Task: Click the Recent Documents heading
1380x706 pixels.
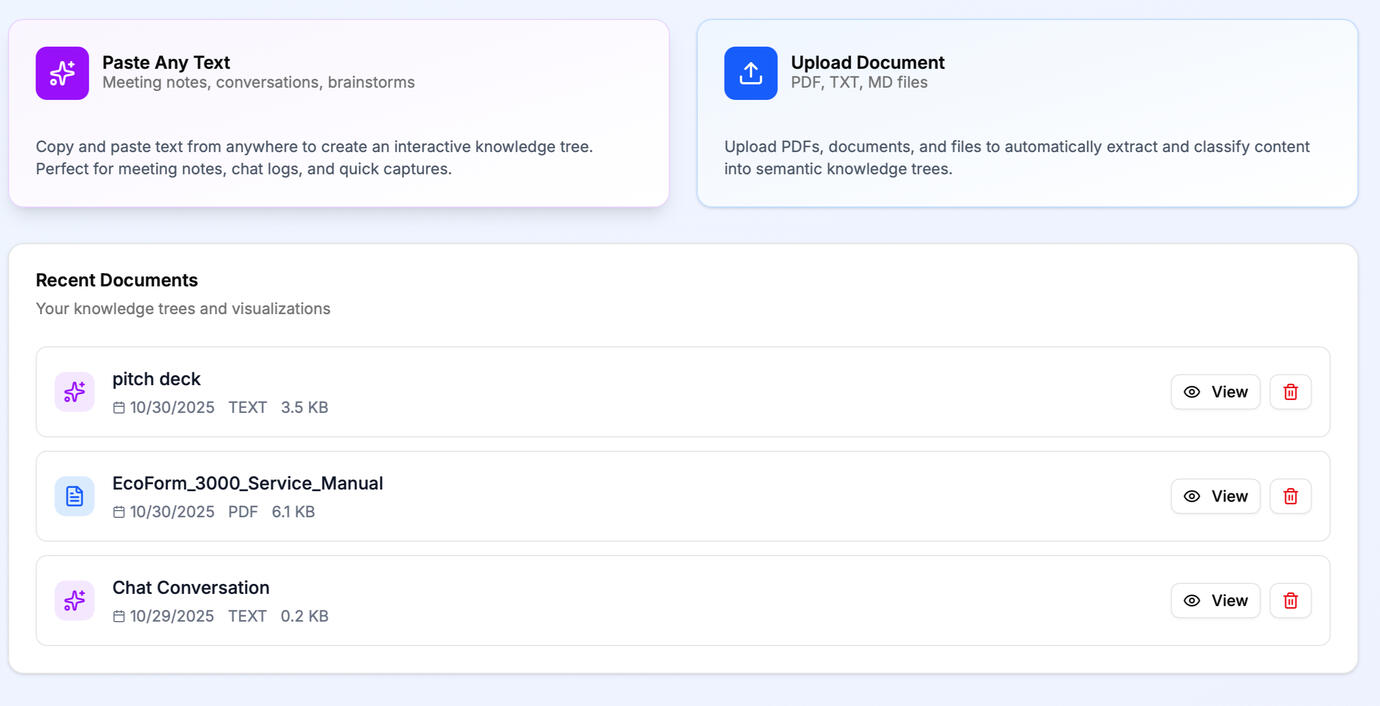Action: click(117, 280)
